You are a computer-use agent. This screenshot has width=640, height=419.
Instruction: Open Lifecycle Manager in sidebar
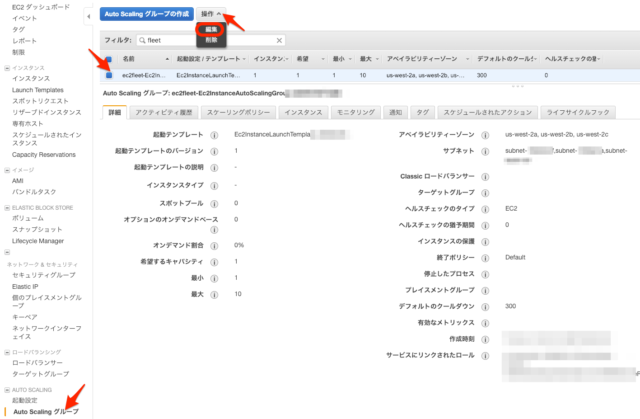pyautogui.click(x=38, y=241)
